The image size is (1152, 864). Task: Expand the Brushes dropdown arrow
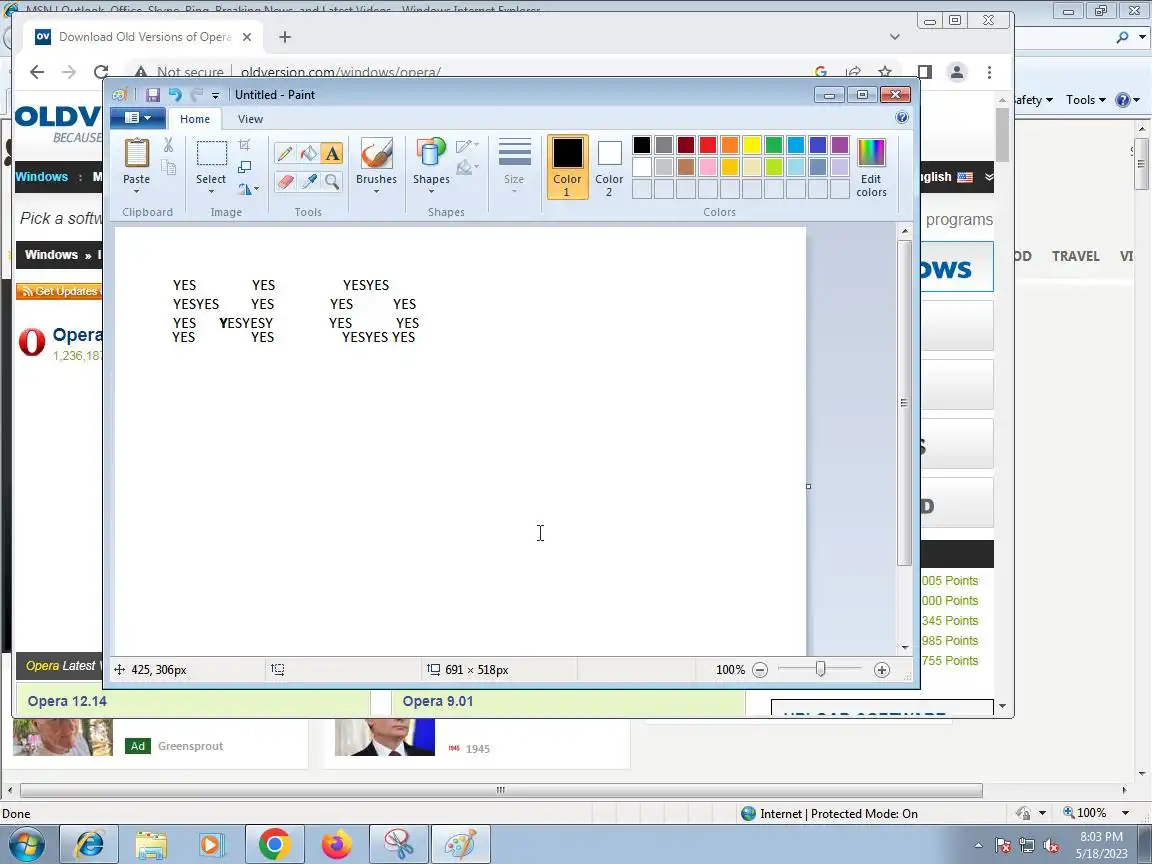376,192
